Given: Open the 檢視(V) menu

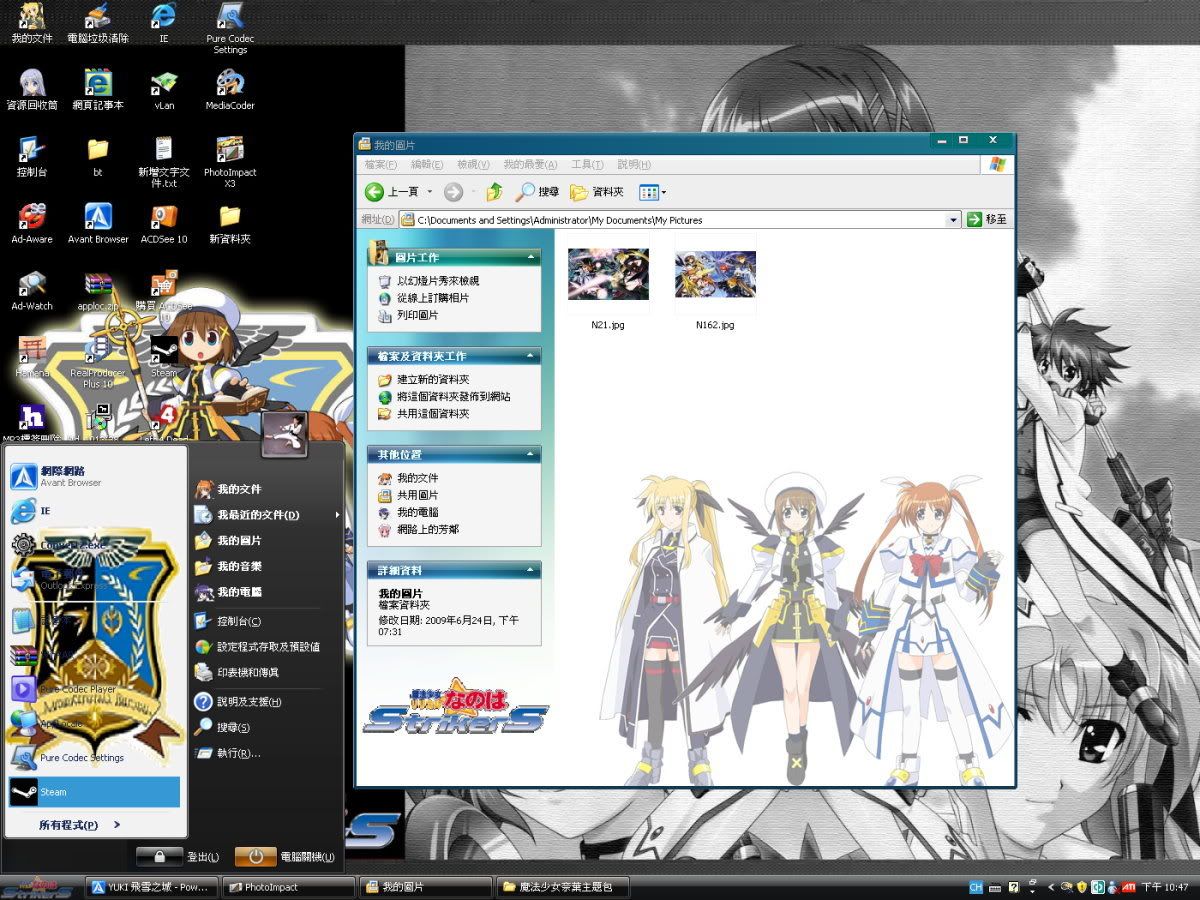Looking at the screenshot, I should pyautogui.click(x=473, y=164).
